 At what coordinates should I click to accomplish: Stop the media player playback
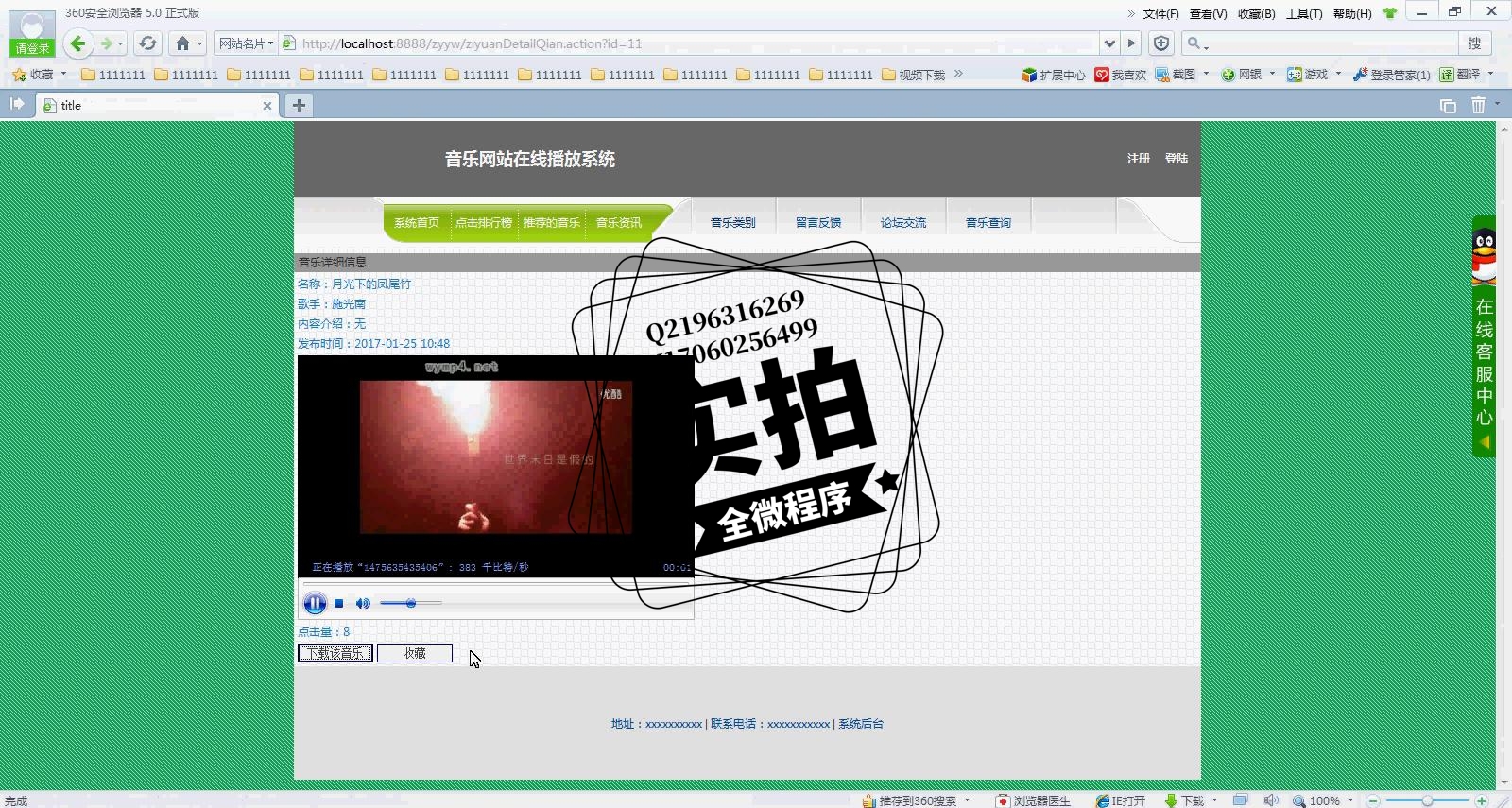pyautogui.click(x=339, y=603)
